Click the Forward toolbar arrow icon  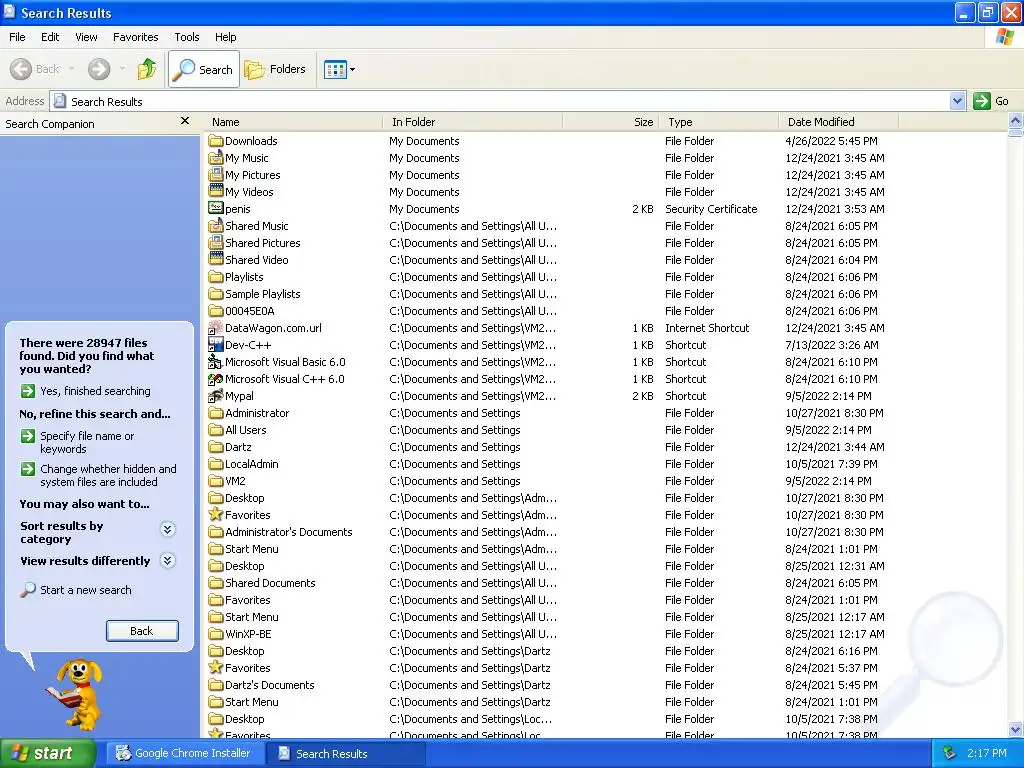[99, 69]
